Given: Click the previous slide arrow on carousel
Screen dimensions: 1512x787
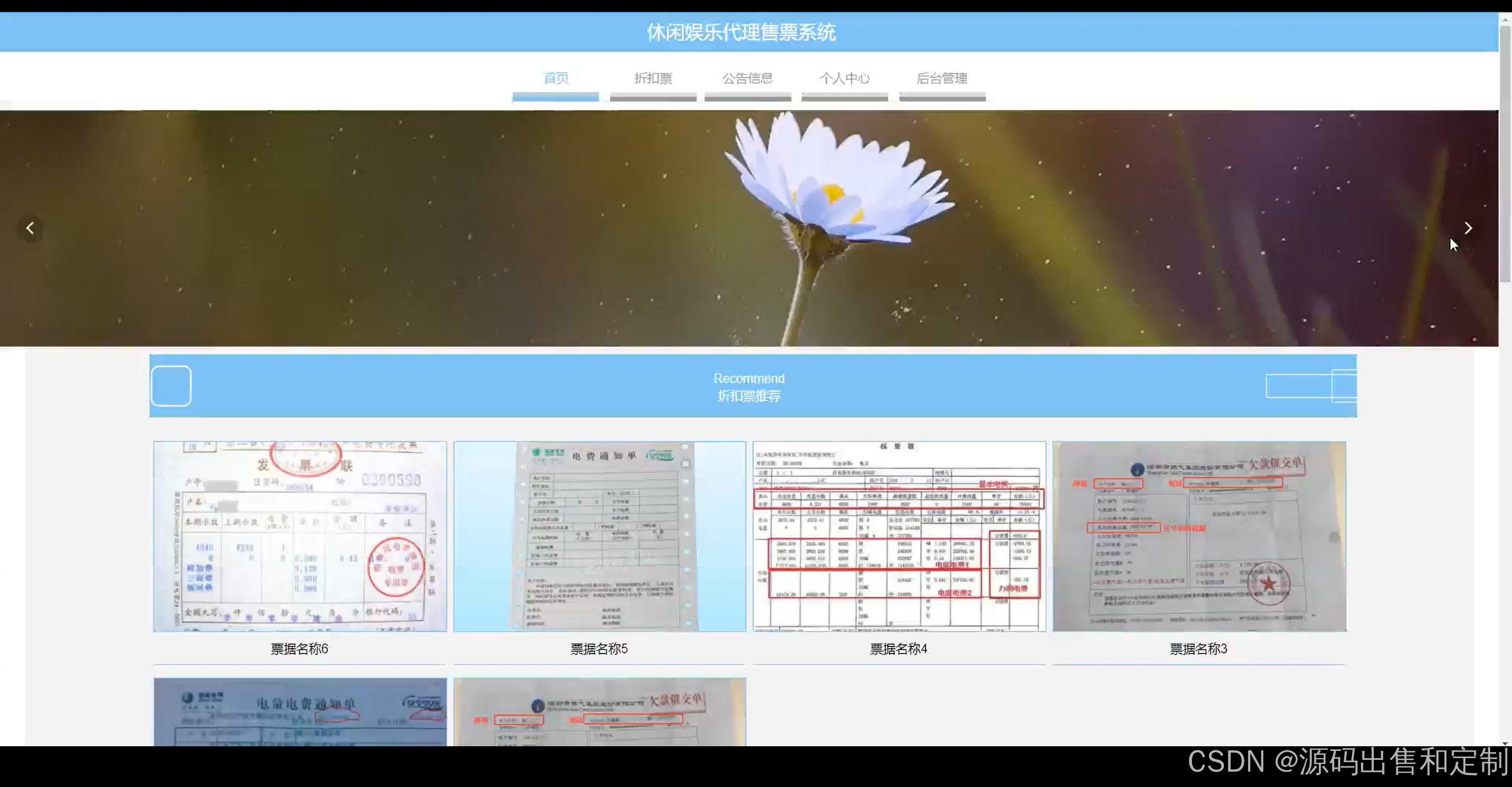Looking at the screenshot, I should (x=30, y=228).
